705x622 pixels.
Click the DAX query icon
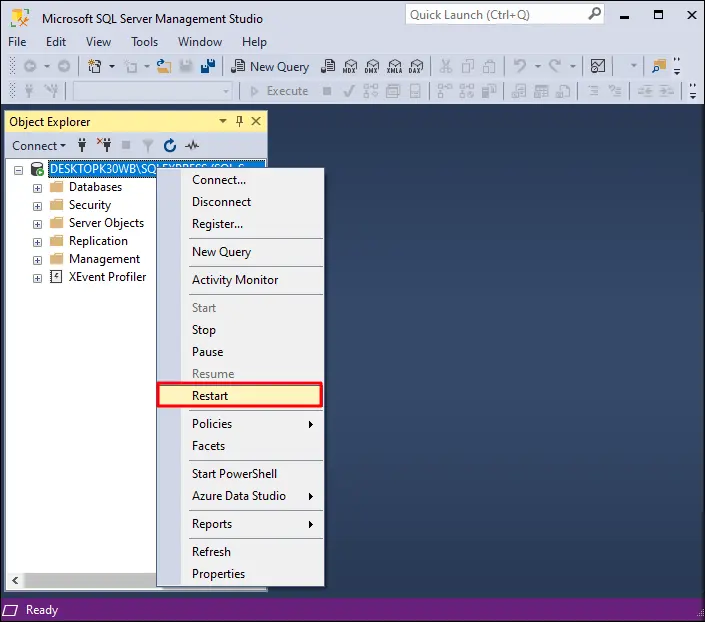click(x=416, y=67)
